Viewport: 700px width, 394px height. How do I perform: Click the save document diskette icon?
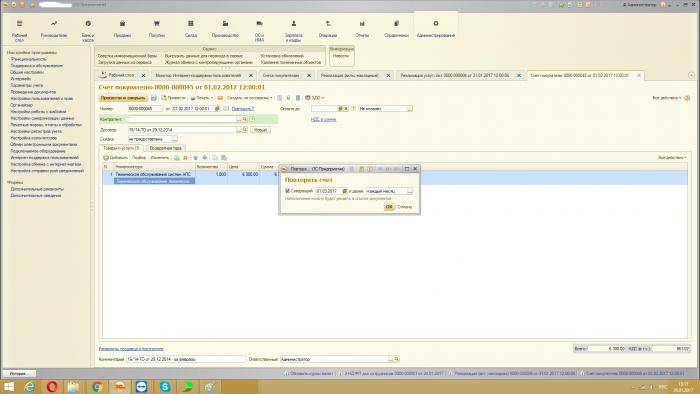[x=154, y=98]
